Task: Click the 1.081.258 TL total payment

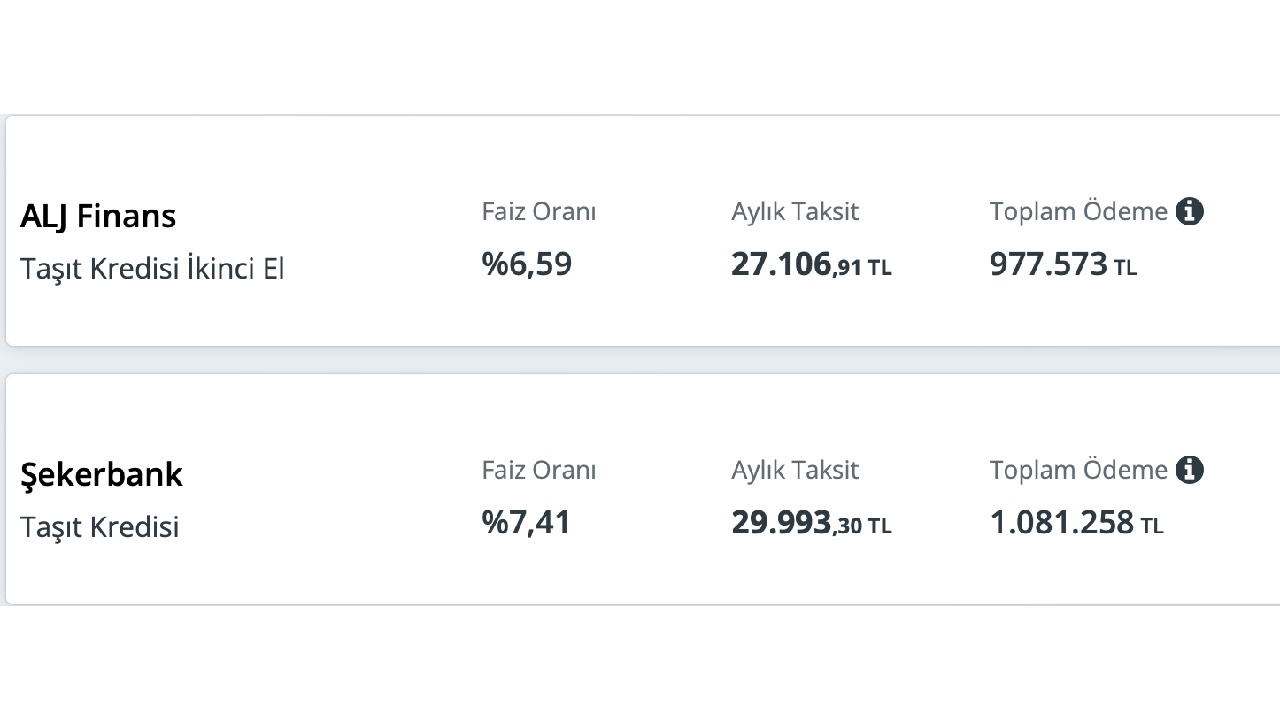Action: (1076, 522)
